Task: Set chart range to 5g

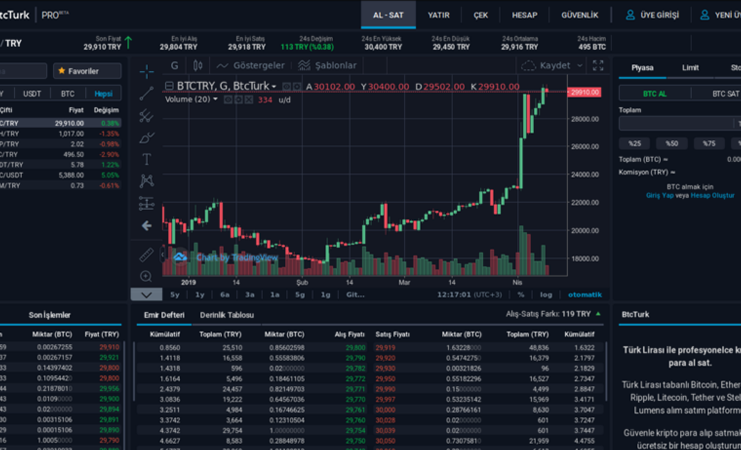Action: 300,294
